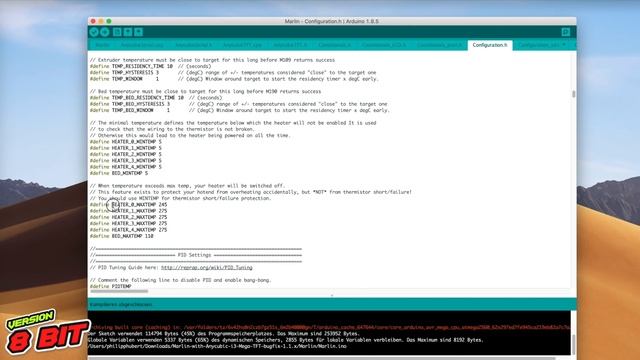Click the 'Comment the following line' comment
Image resolution: width=640 pixels, height=360 pixels.
tap(180, 280)
